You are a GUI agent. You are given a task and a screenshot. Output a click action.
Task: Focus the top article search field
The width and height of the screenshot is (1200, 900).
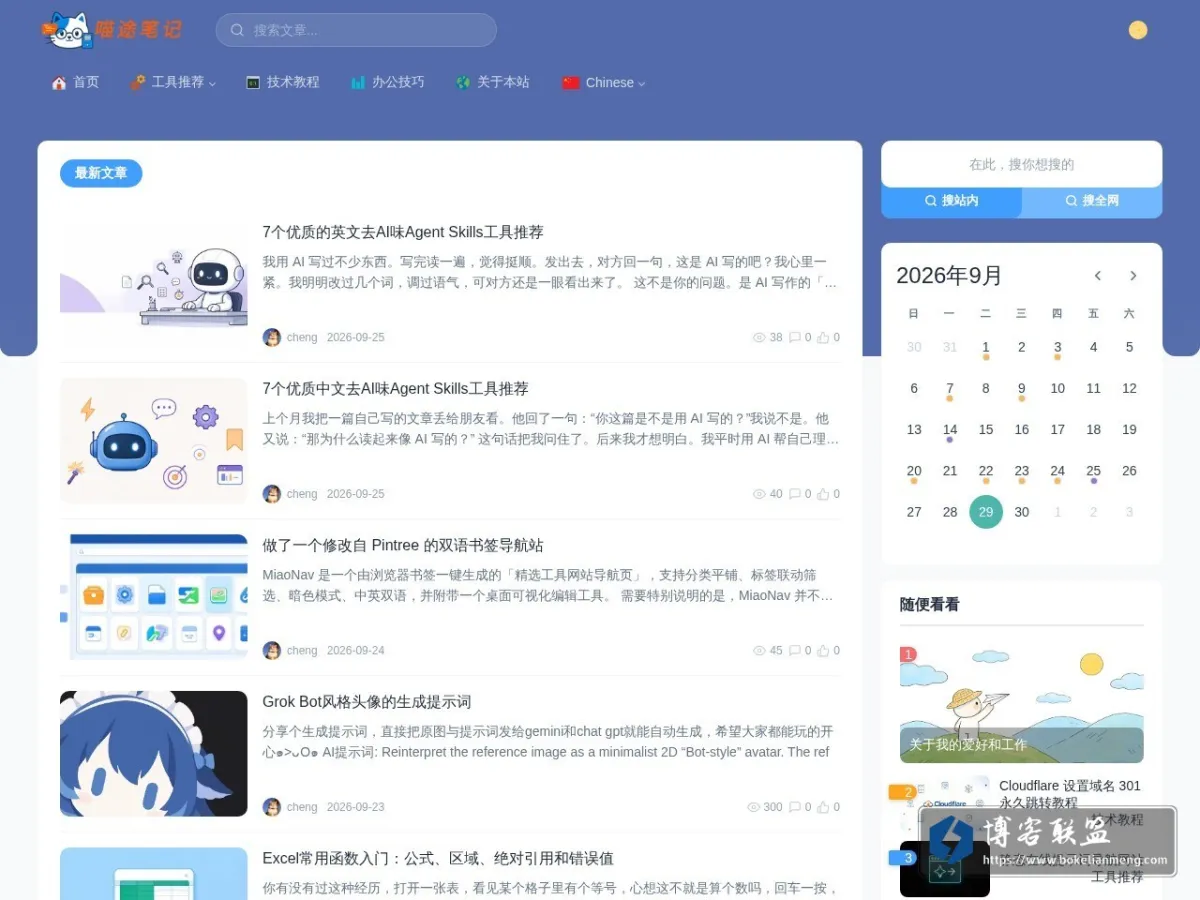[356, 30]
